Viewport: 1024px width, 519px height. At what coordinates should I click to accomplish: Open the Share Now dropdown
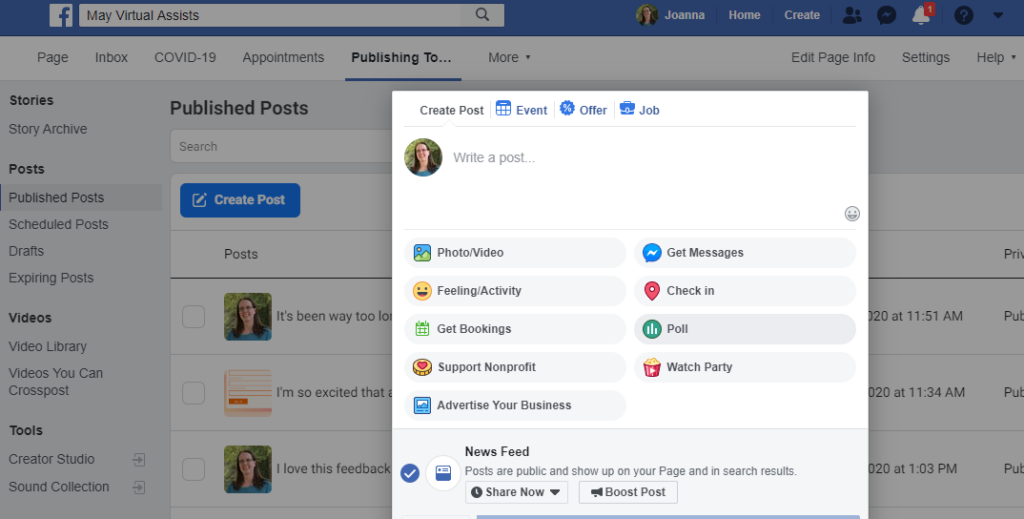pyautogui.click(x=516, y=492)
